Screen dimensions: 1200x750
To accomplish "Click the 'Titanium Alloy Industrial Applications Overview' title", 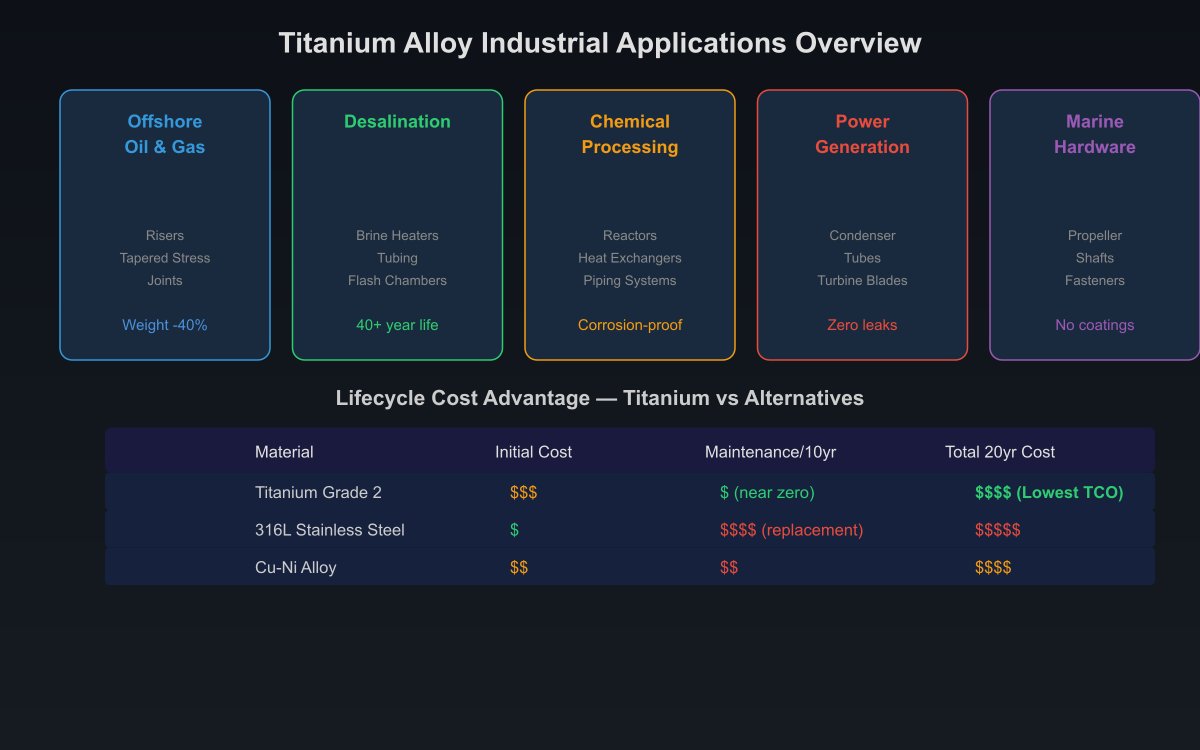I will [x=600, y=43].
